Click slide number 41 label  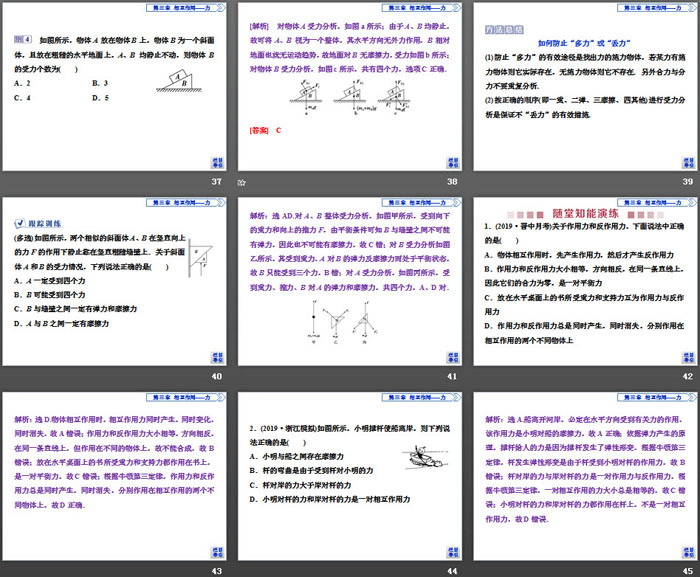452,376
